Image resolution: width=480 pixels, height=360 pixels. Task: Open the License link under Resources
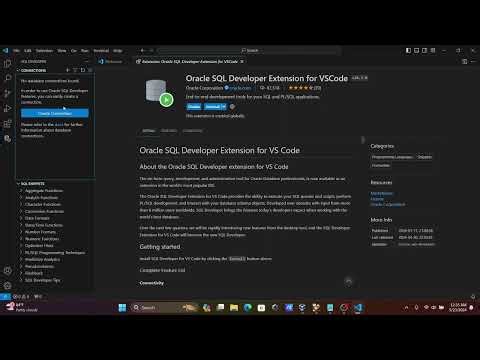[377, 199]
